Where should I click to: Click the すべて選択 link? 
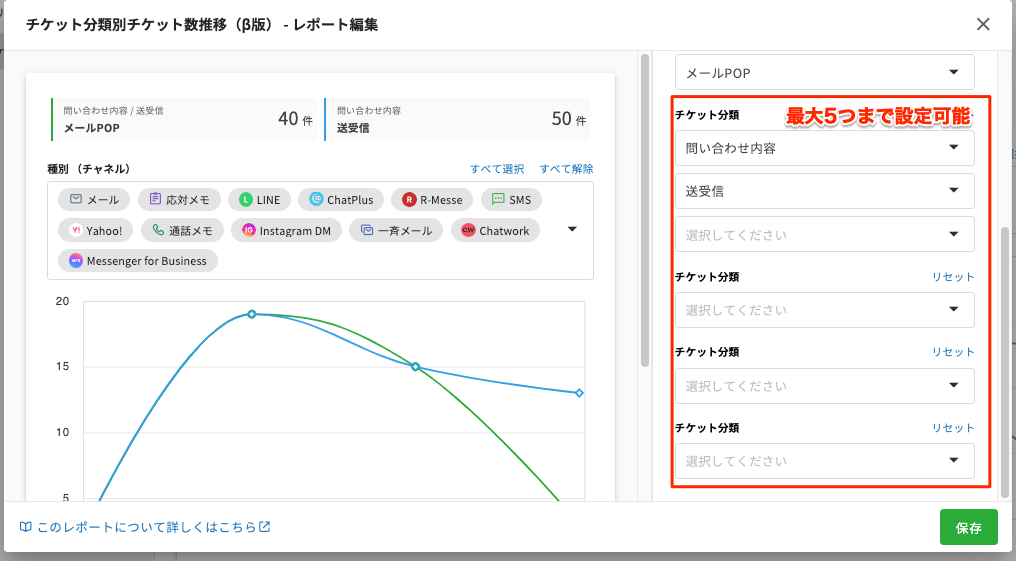click(497, 169)
